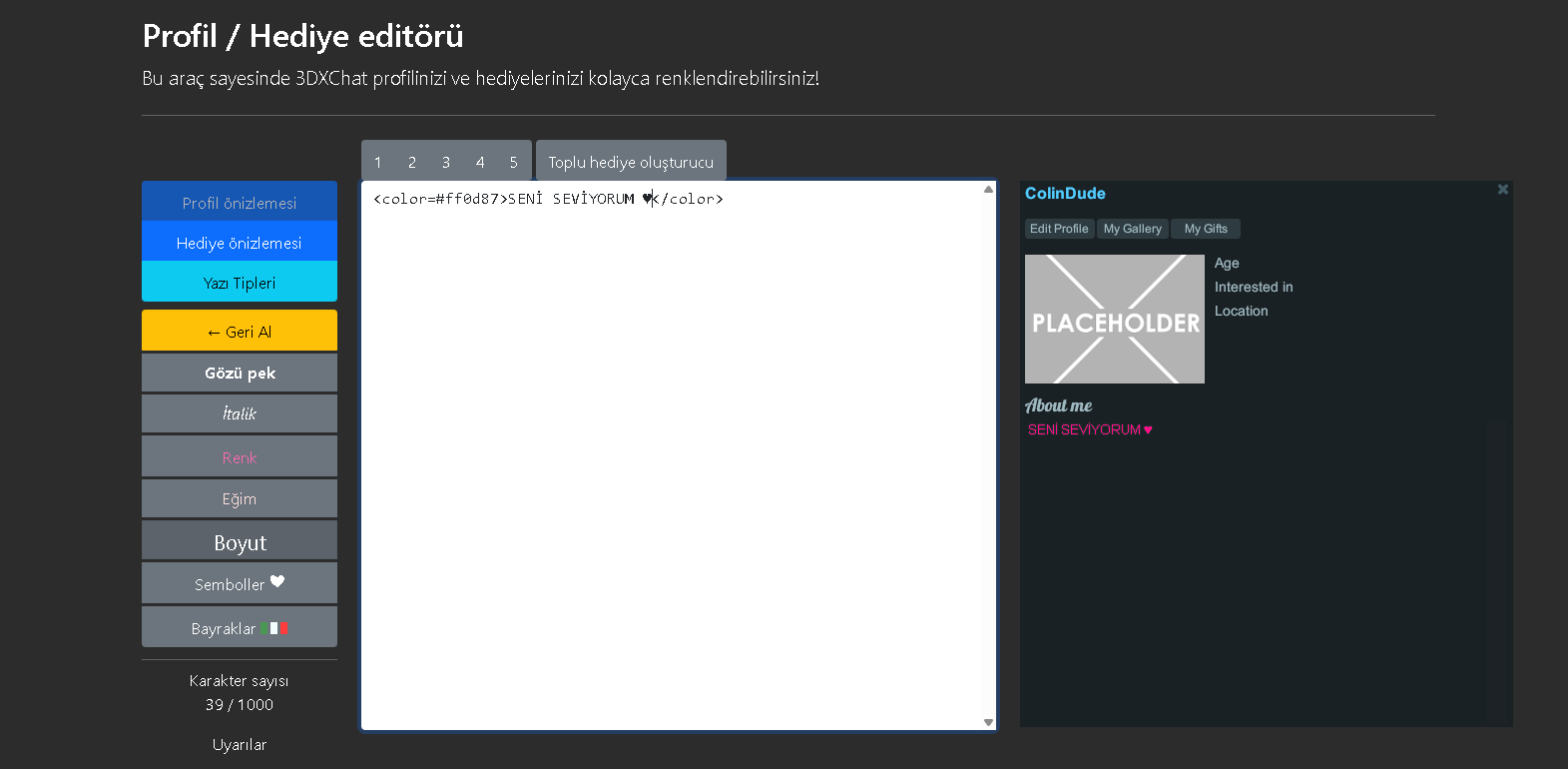1568x769 pixels.
Task: Click the editor scrollbar down arrow
Action: pyautogui.click(x=988, y=722)
